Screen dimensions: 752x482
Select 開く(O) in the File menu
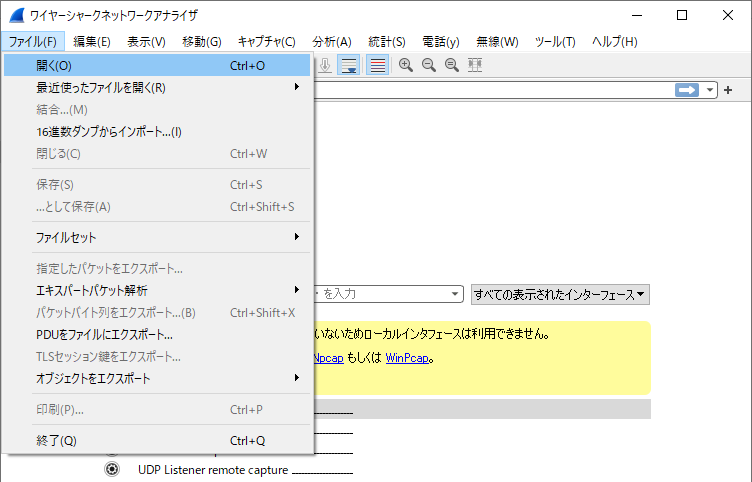(157, 65)
